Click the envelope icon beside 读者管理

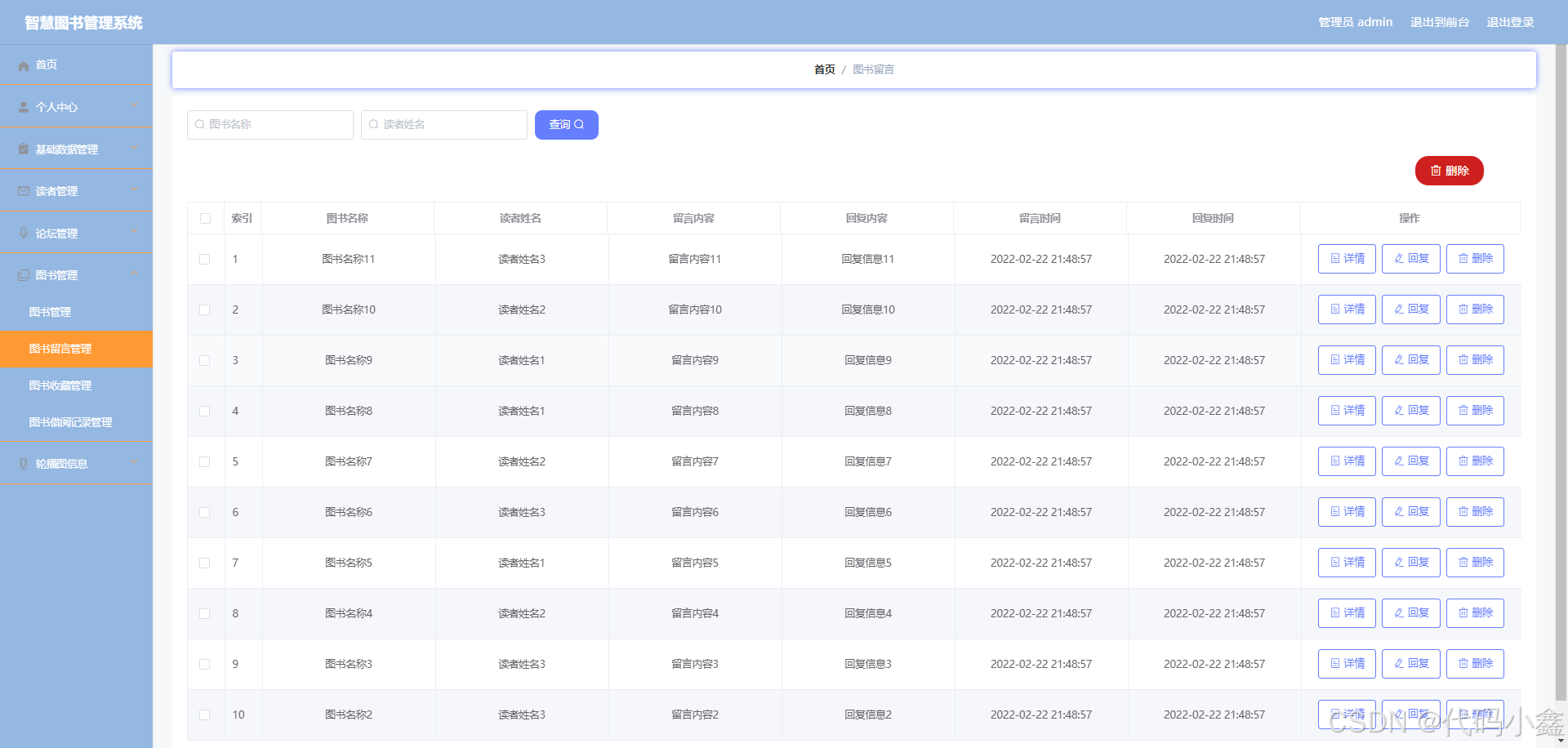[x=24, y=191]
